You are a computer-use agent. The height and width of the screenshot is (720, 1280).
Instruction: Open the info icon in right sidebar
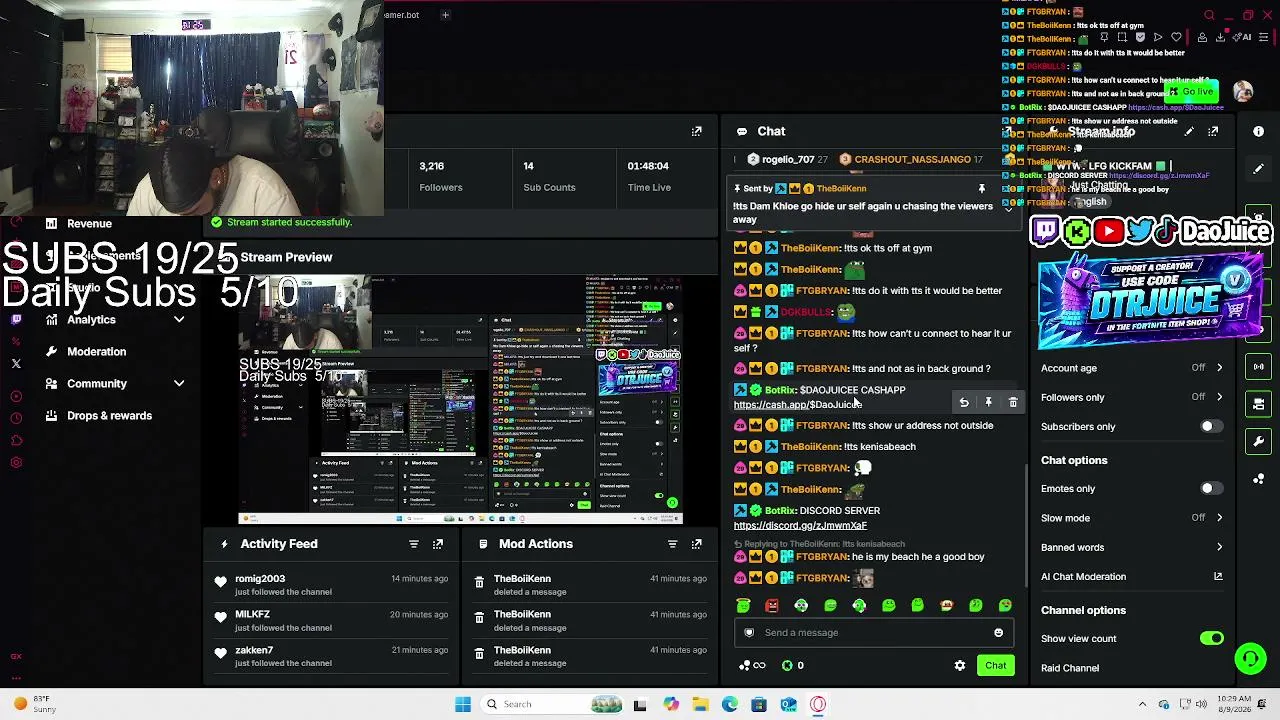(x=1259, y=131)
